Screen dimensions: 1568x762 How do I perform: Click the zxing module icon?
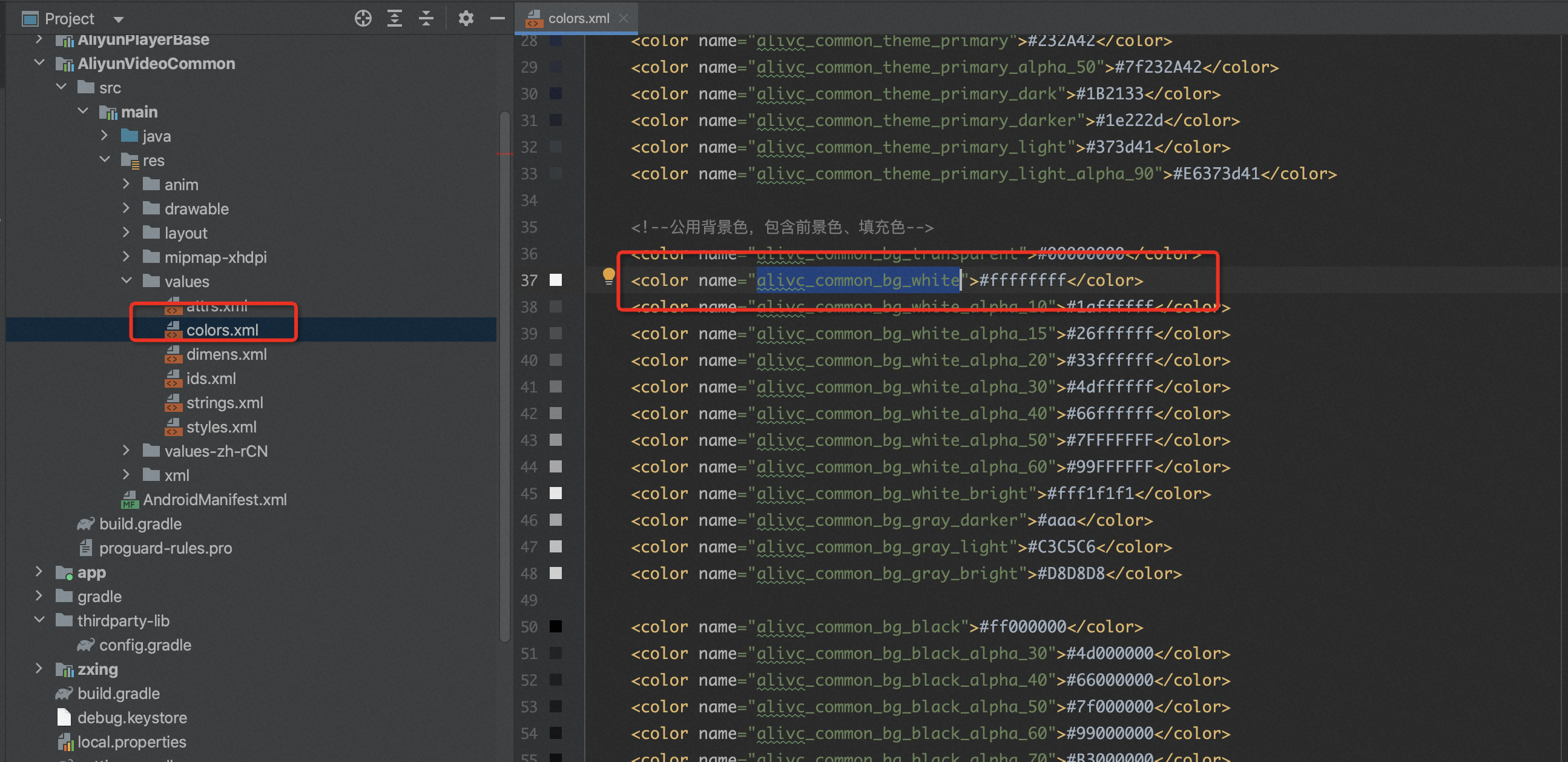[x=65, y=669]
